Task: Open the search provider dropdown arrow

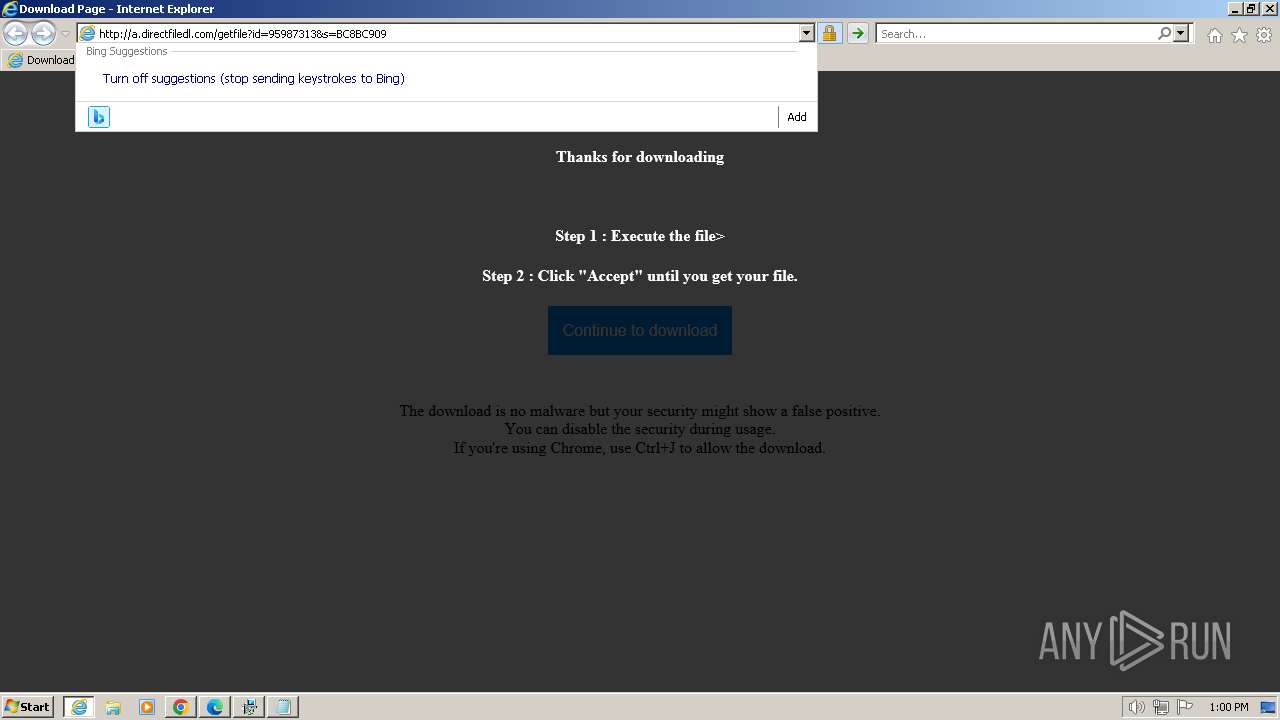Action: click(1181, 33)
